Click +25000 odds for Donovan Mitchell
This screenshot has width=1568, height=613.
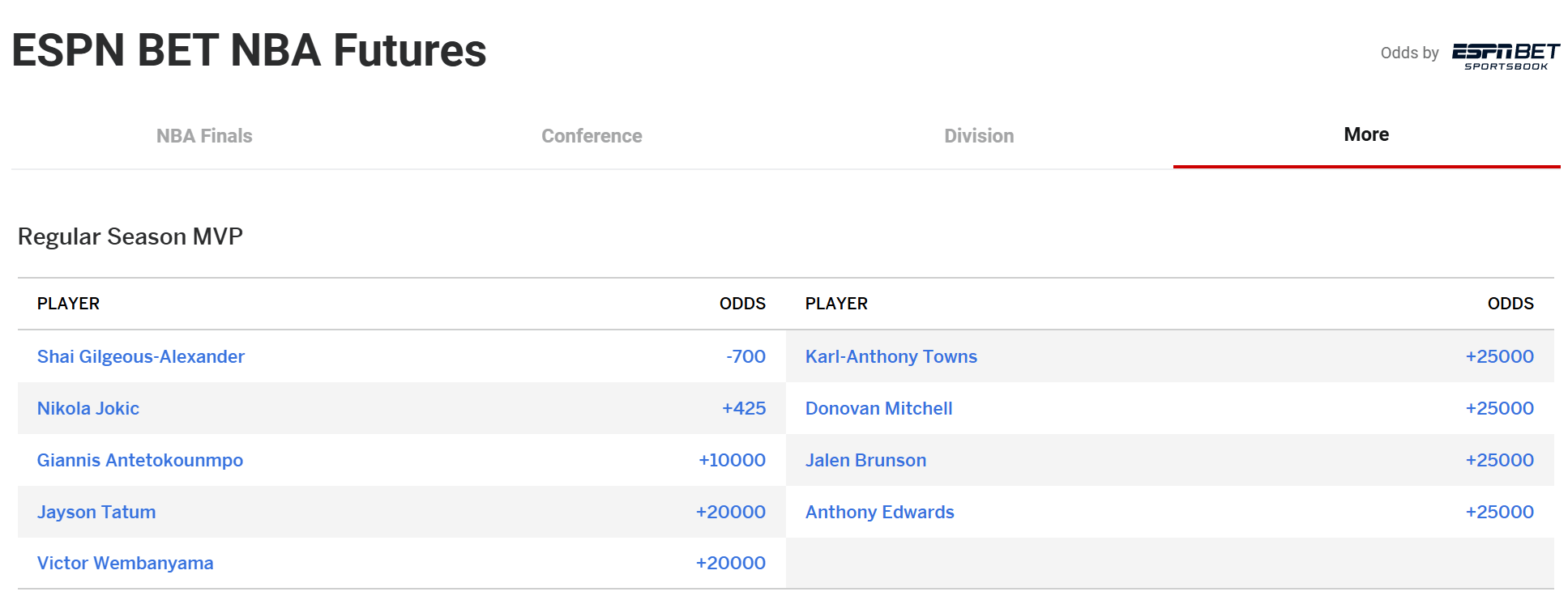[x=1499, y=408]
